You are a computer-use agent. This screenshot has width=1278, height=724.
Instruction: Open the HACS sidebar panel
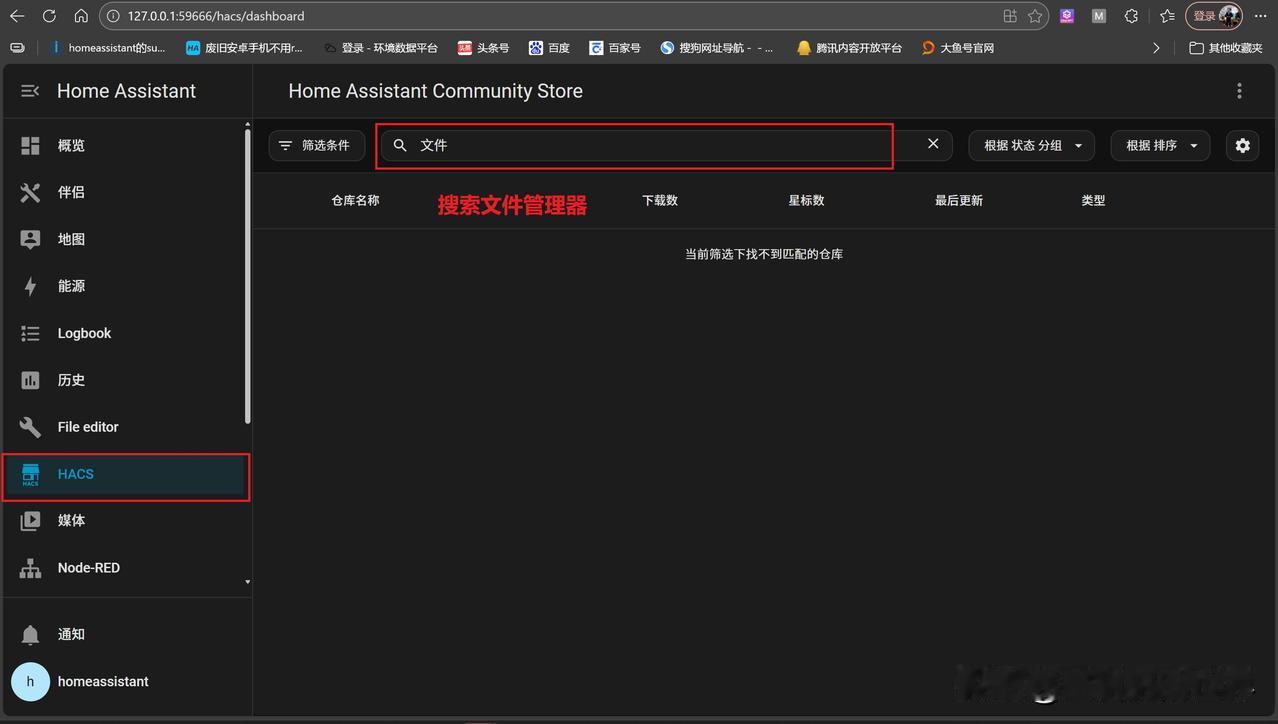[x=75, y=473]
